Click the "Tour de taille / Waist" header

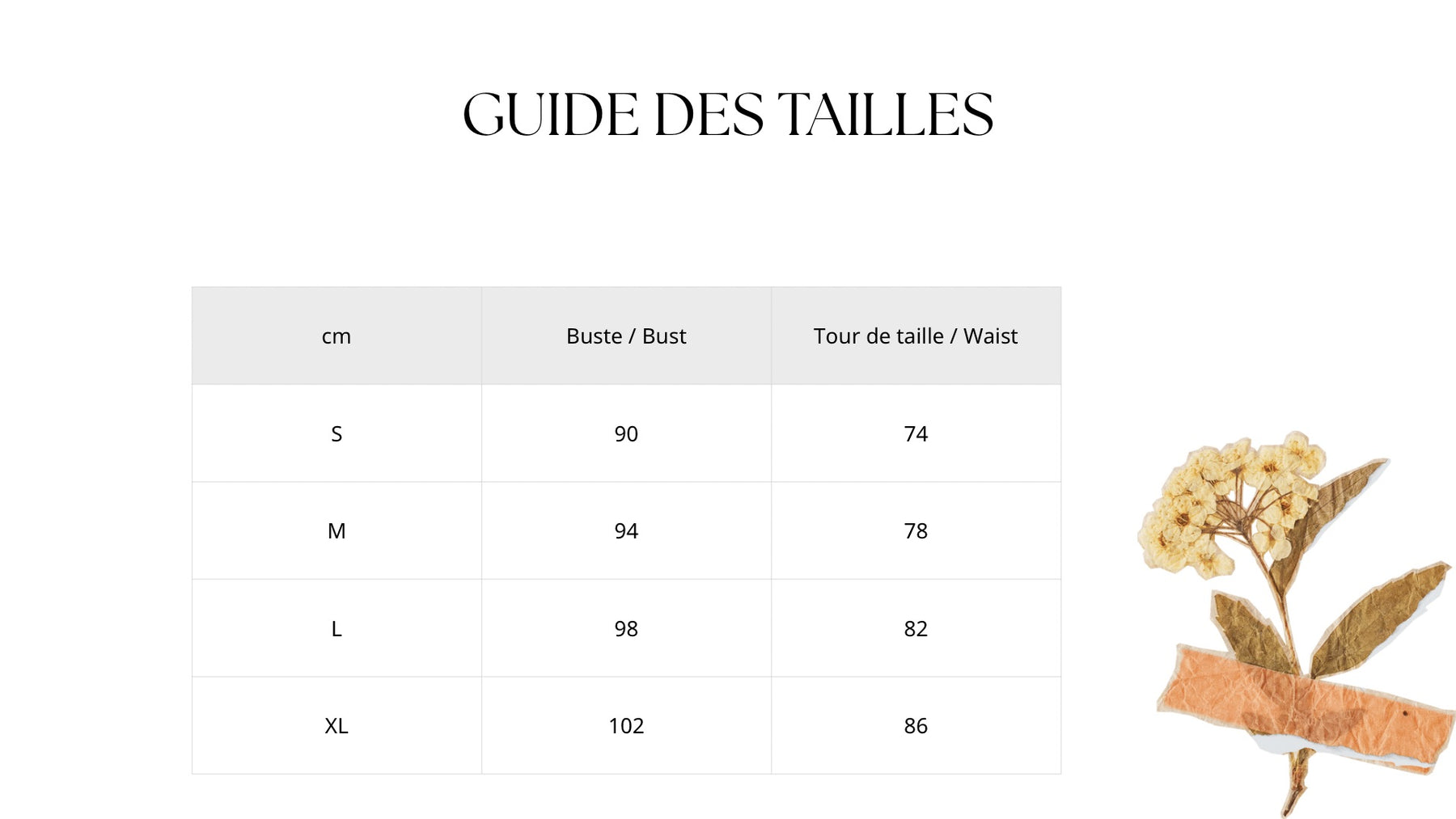[x=915, y=336]
